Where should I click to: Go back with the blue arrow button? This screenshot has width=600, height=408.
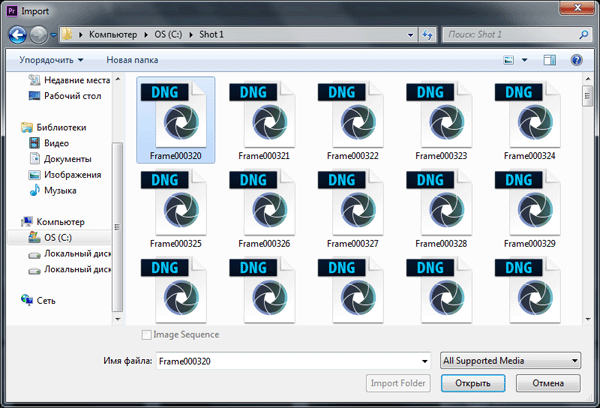18,35
